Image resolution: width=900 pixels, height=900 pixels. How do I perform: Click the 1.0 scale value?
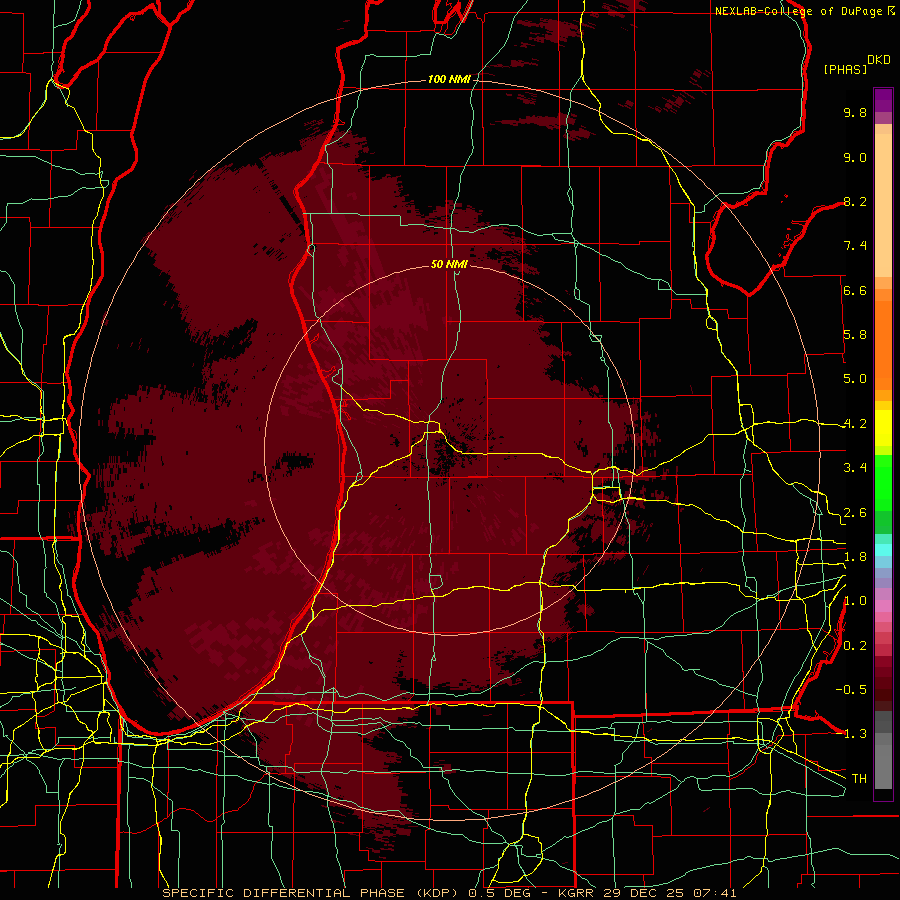point(855,601)
